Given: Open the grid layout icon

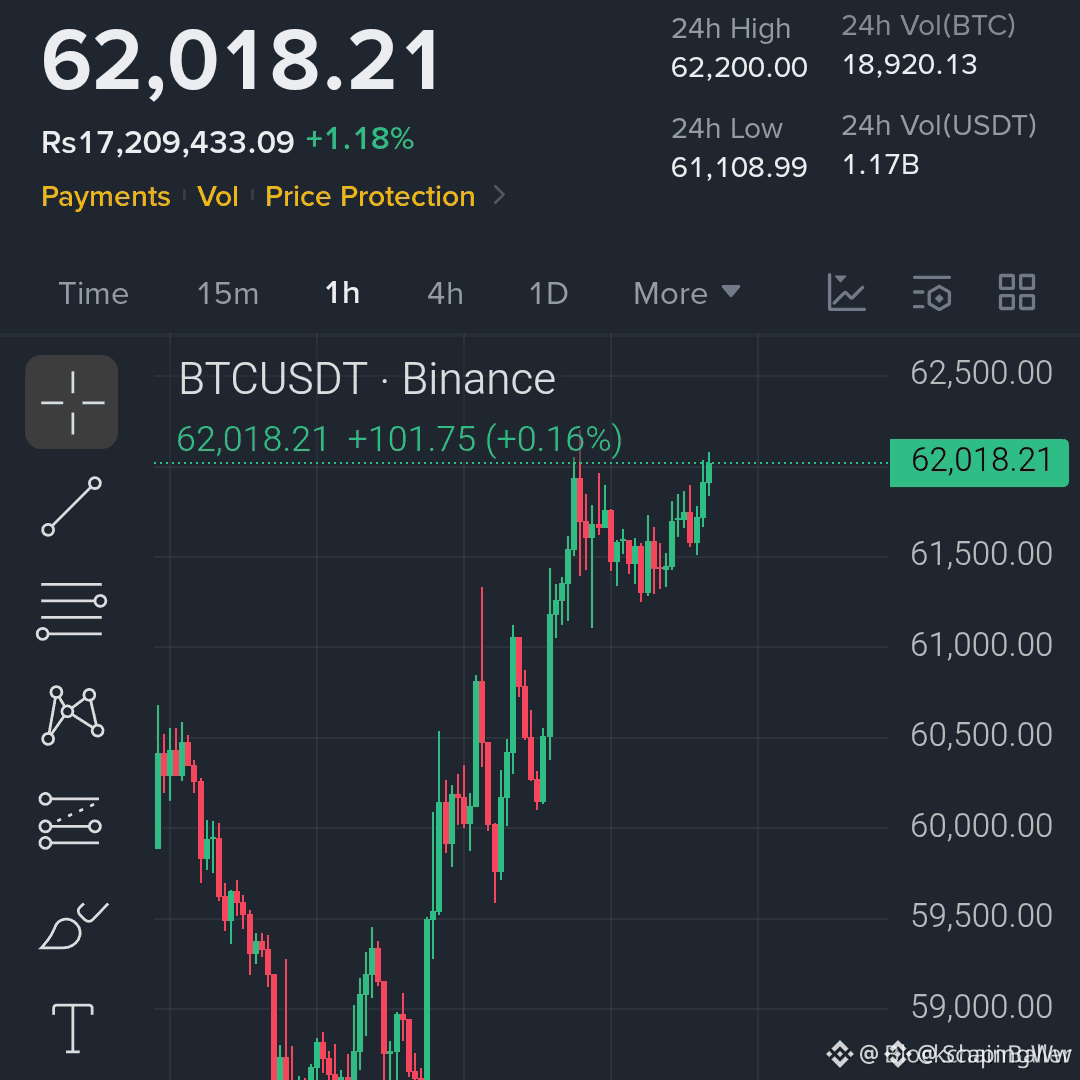Looking at the screenshot, I should pos(1017,293).
